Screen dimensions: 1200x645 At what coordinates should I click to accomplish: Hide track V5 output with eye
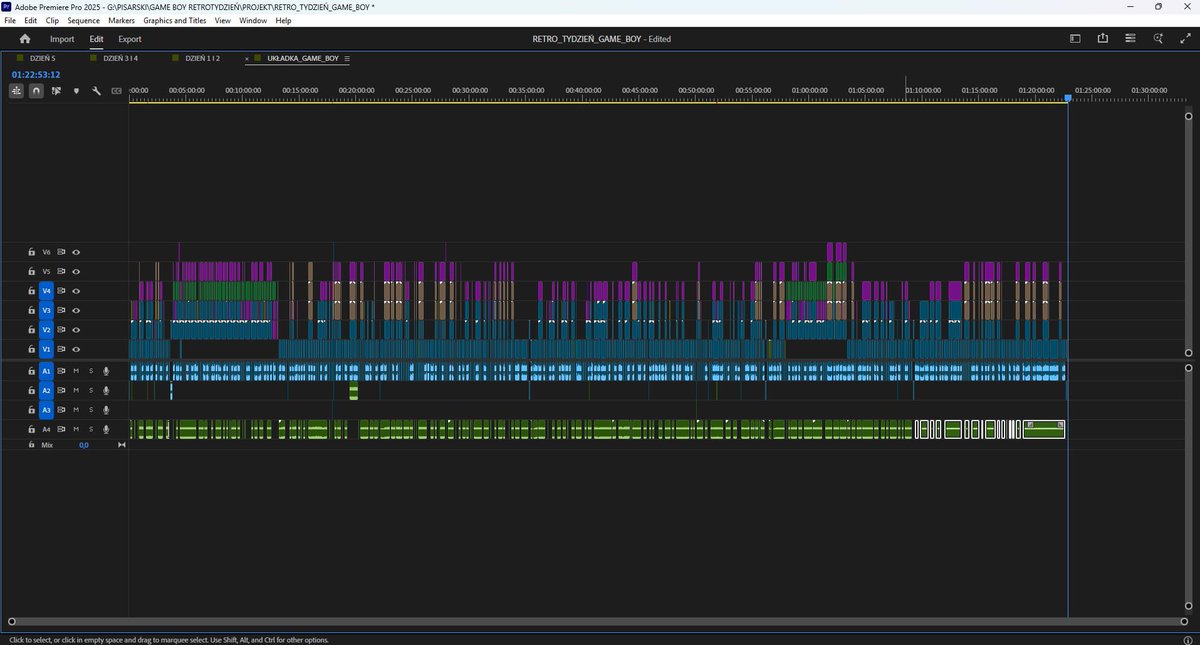pos(76,271)
